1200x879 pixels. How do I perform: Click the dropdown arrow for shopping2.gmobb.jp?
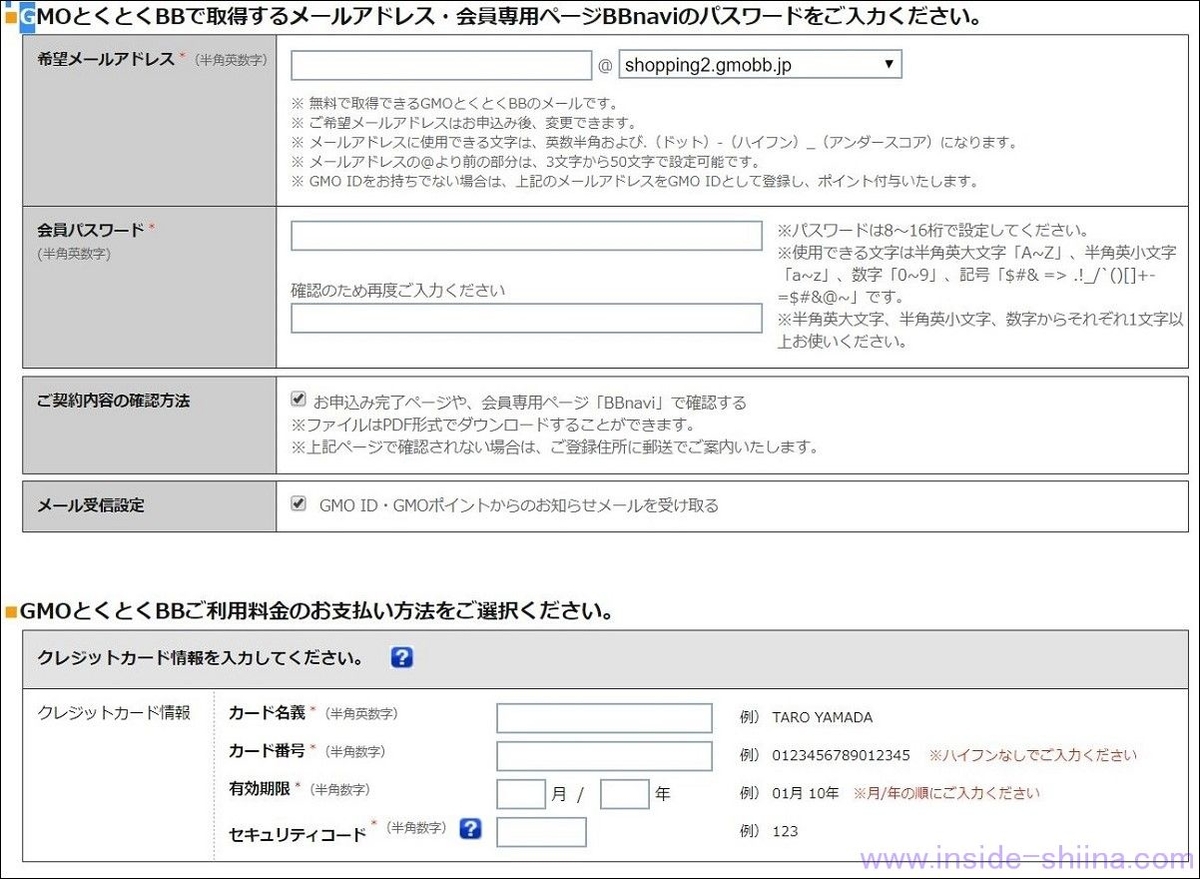click(x=888, y=63)
